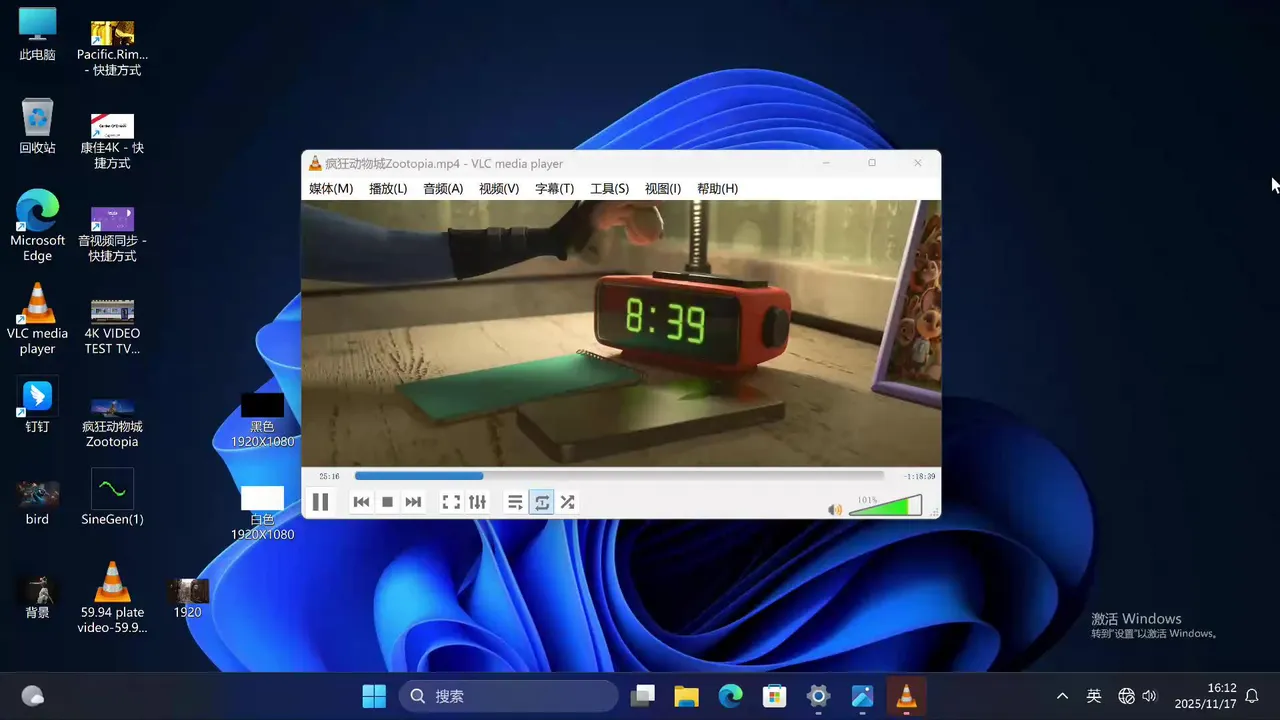Open Settings gear on taskbar
Screen dimensions: 1280x720
(x=818, y=696)
